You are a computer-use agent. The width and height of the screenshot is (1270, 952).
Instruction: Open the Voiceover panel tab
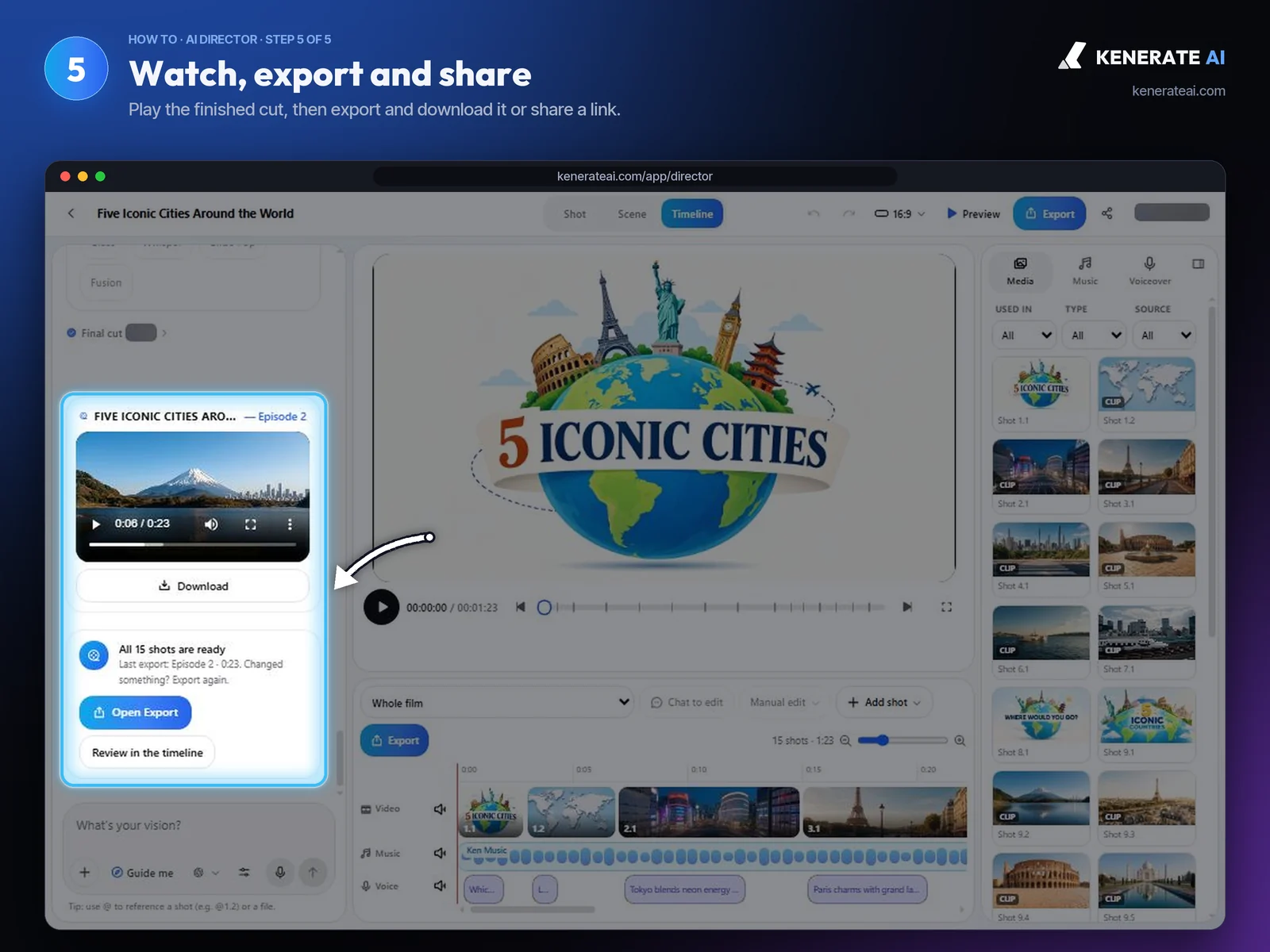[1149, 271]
